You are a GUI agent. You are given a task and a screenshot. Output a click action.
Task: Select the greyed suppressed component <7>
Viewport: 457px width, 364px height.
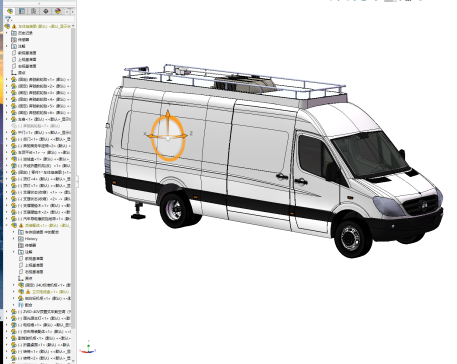(36, 126)
